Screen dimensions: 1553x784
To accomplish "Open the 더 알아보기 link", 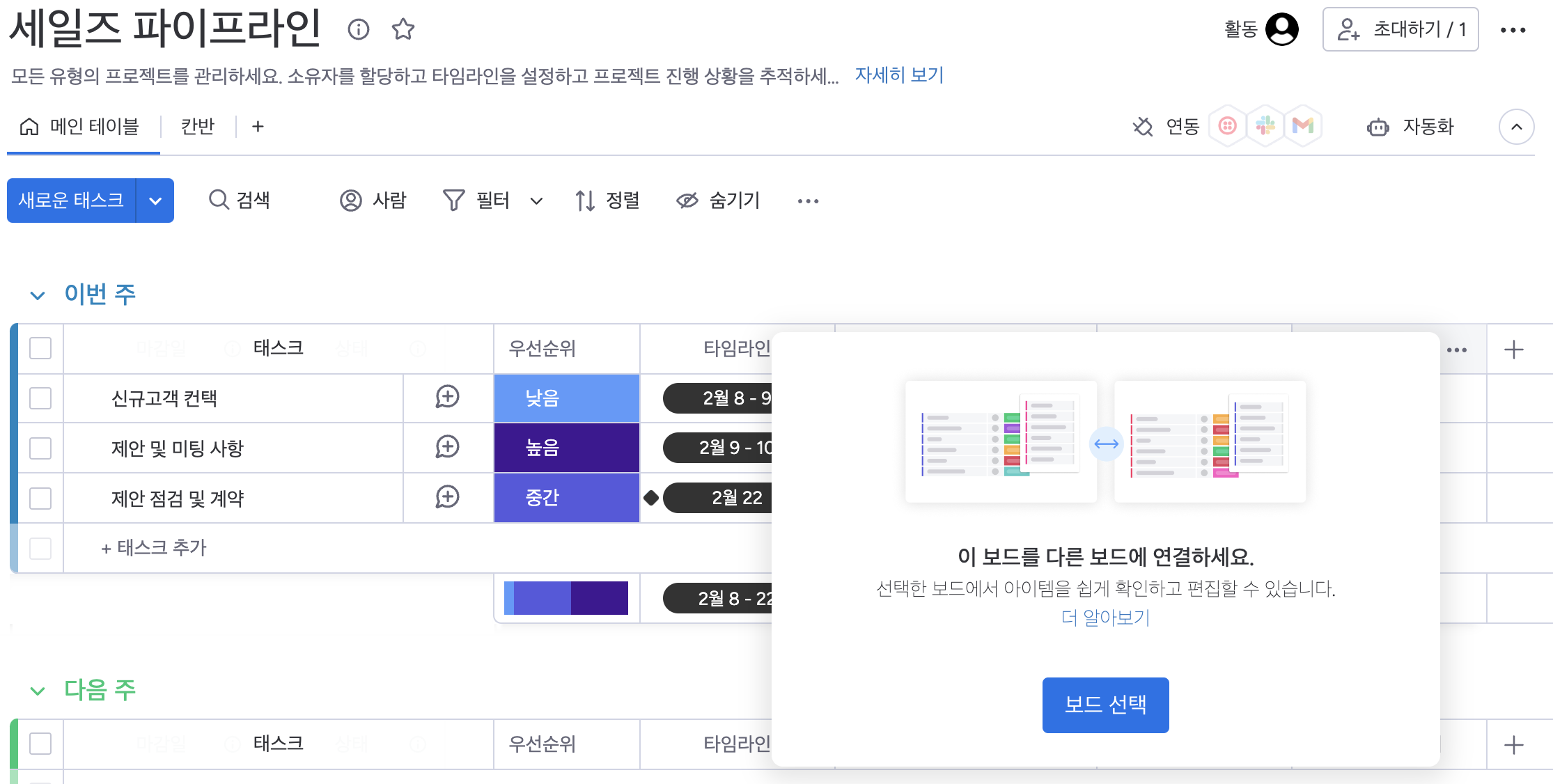I will [x=1105, y=618].
